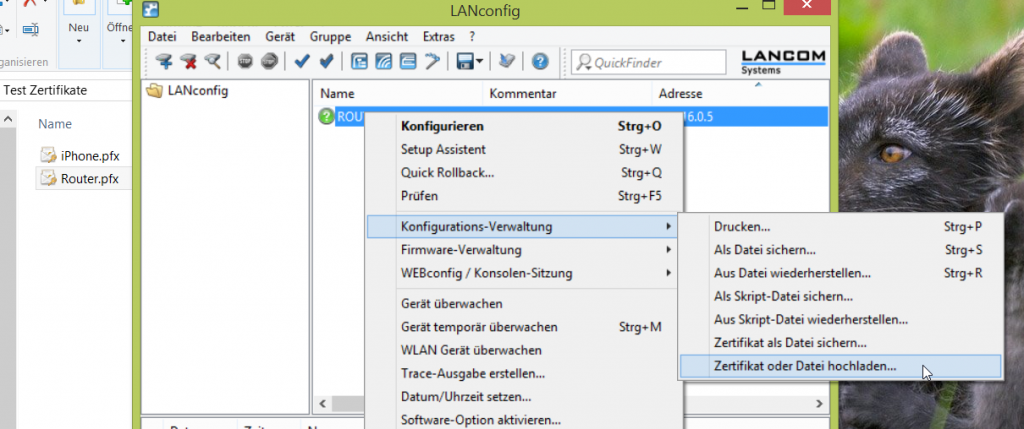Click the configuration toolbar icon next to WLAN monitor
The image size is (1024, 429).
[408, 62]
